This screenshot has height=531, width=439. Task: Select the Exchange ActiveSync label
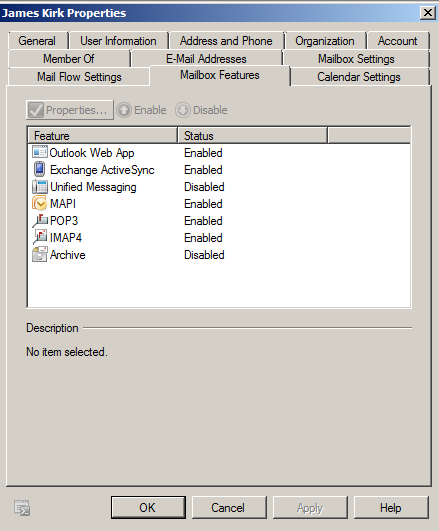(x=102, y=170)
